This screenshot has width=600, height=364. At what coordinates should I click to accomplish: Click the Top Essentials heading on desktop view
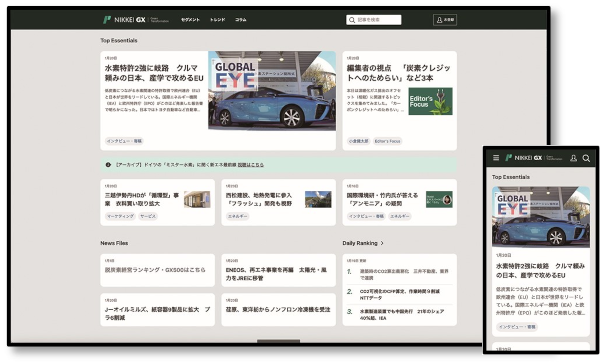pos(119,40)
